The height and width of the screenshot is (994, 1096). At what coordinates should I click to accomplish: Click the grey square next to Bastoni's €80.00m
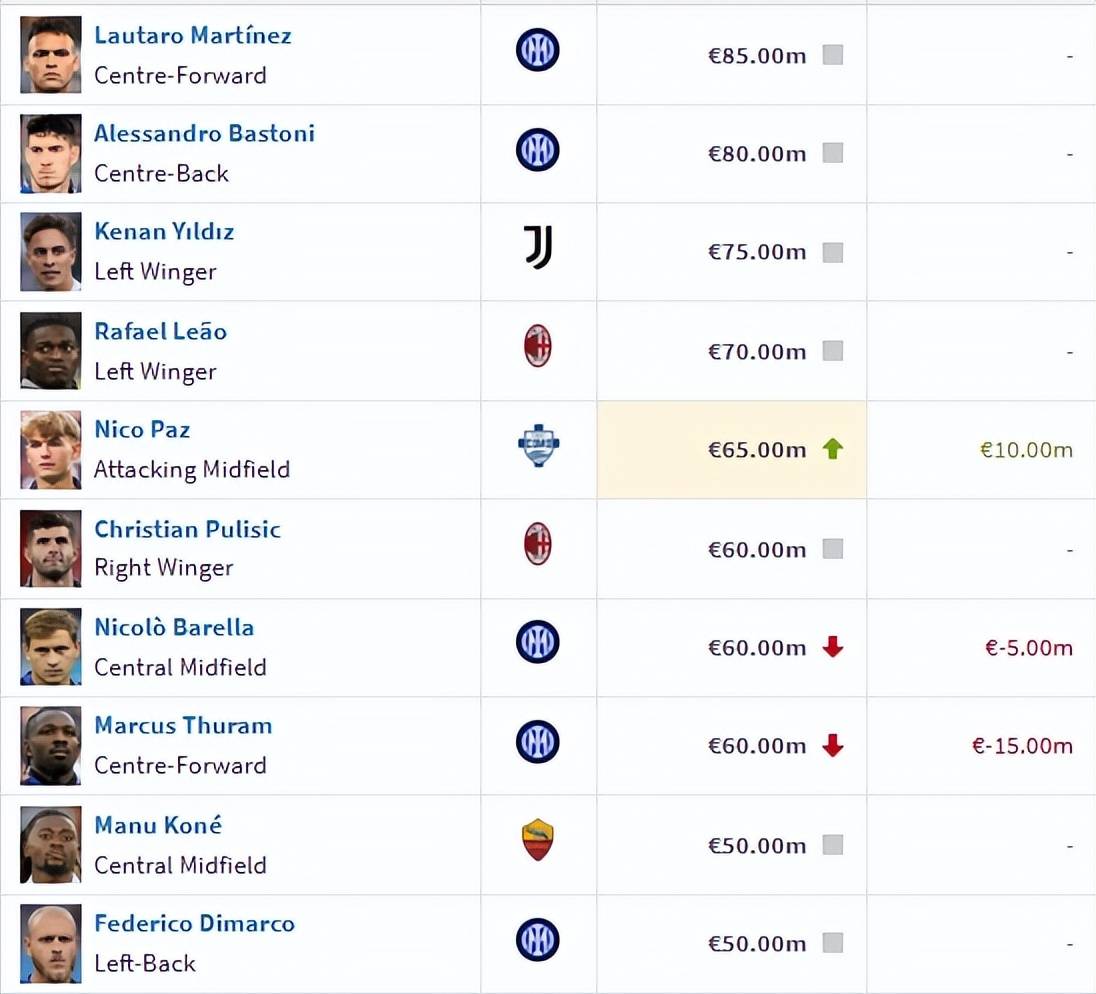[832, 153]
